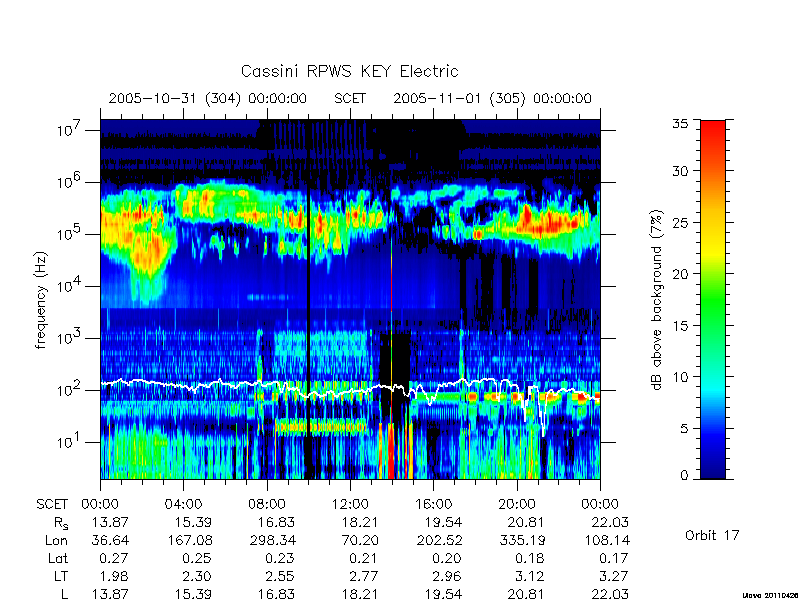Click the spectrogram plot area
Viewport: 800px width, 600px height.
(350, 299)
